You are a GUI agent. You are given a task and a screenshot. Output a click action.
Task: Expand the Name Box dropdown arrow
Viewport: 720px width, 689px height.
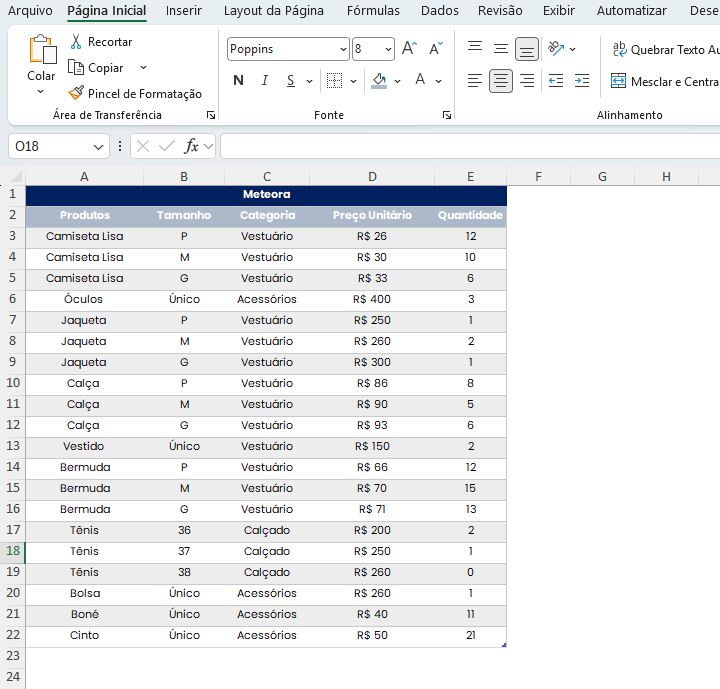tap(99, 146)
